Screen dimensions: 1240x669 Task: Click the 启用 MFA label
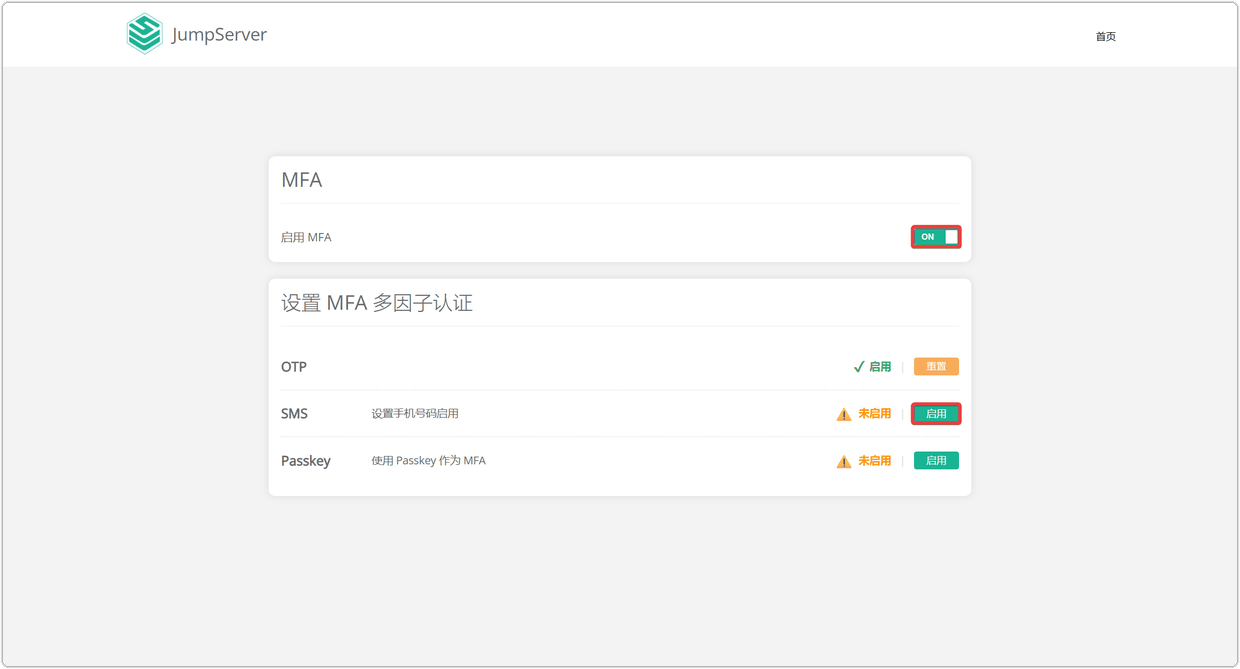pos(306,238)
